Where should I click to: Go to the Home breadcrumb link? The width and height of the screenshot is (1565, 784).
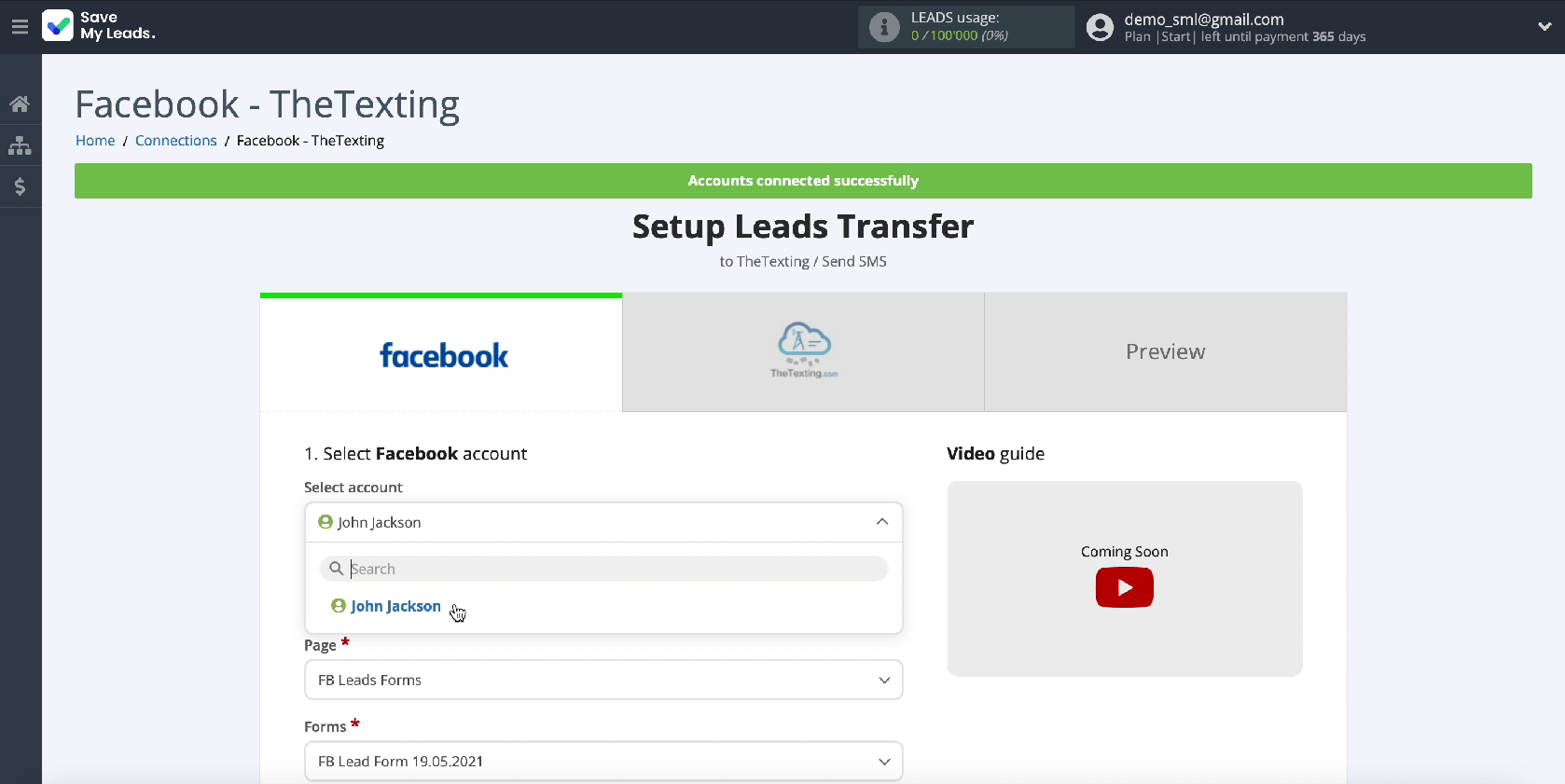(95, 141)
